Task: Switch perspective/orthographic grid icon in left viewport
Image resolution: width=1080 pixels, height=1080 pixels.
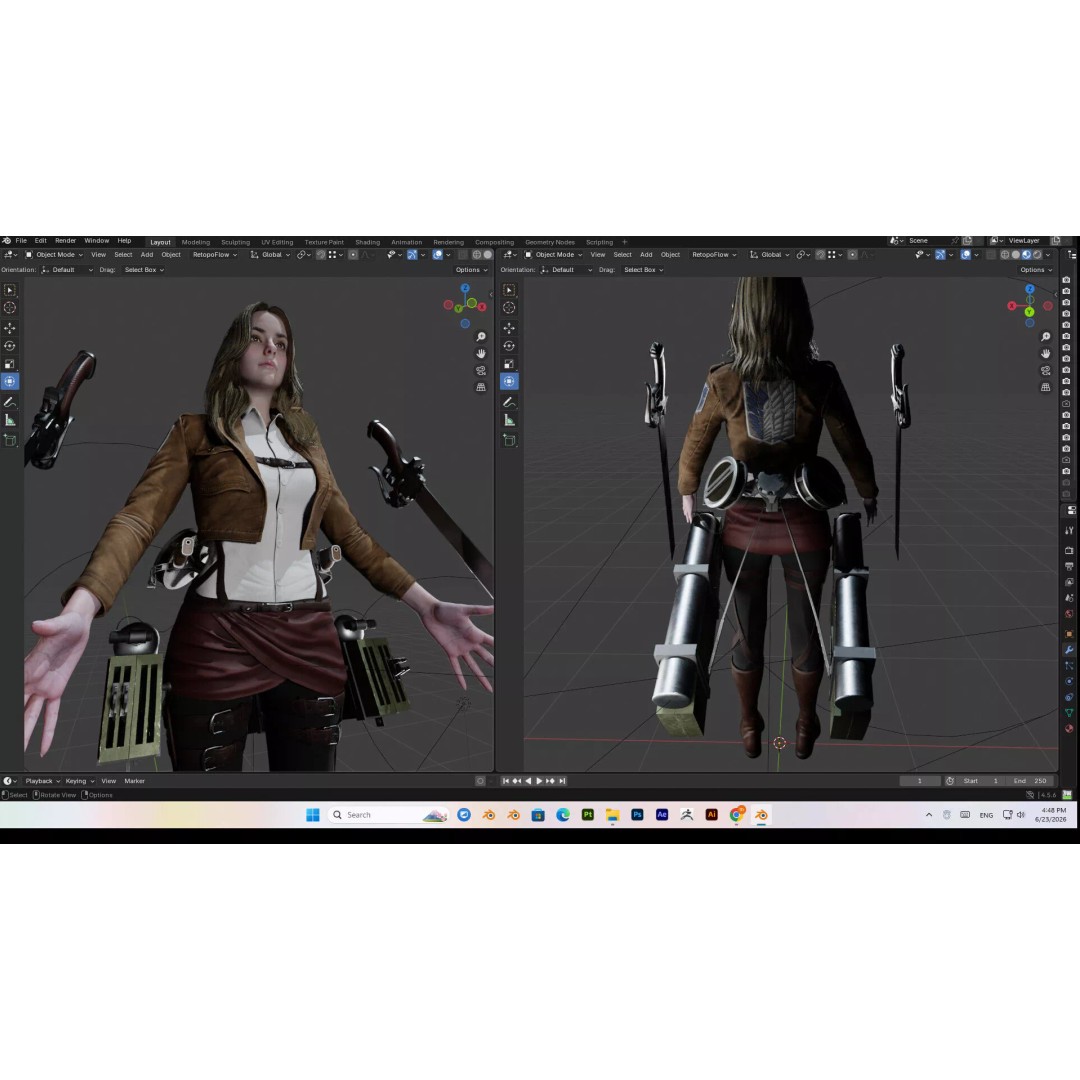Action: (x=481, y=387)
